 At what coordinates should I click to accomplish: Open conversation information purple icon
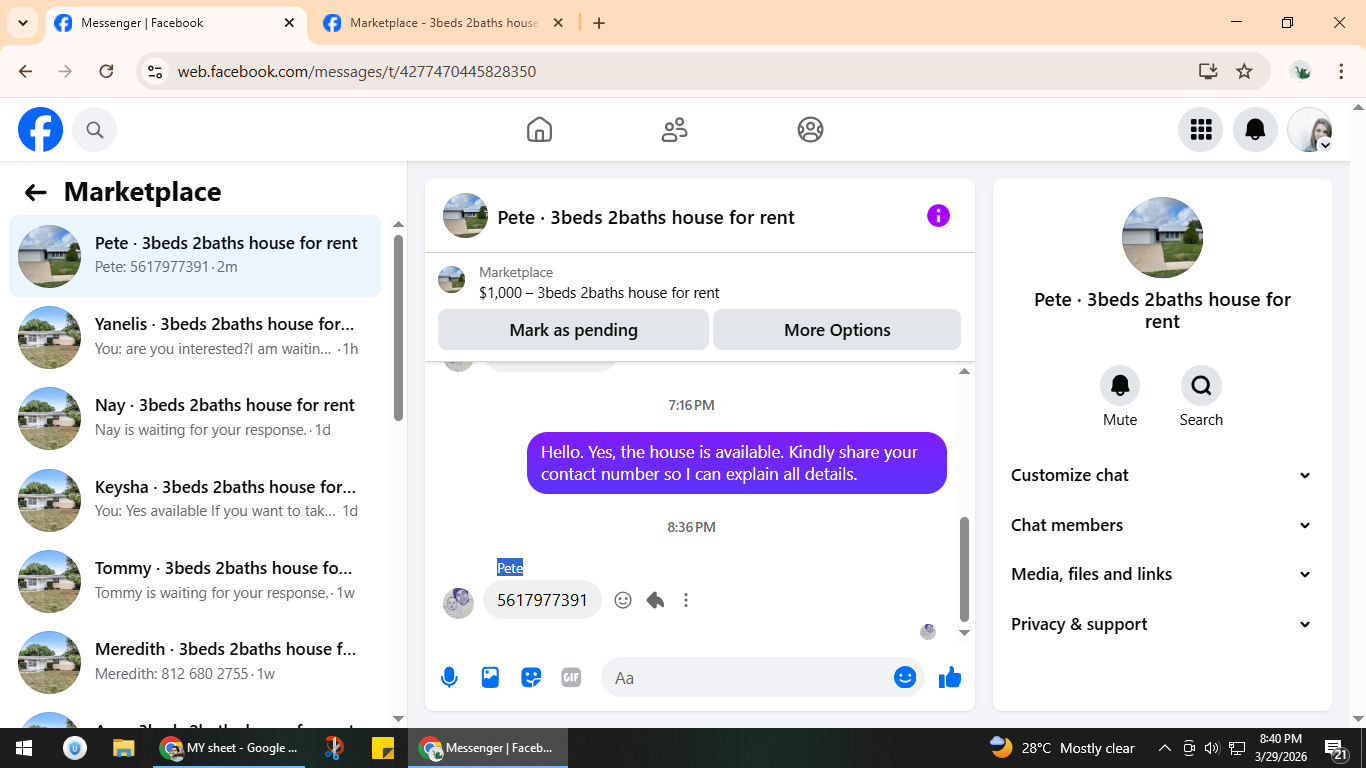(x=938, y=216)
